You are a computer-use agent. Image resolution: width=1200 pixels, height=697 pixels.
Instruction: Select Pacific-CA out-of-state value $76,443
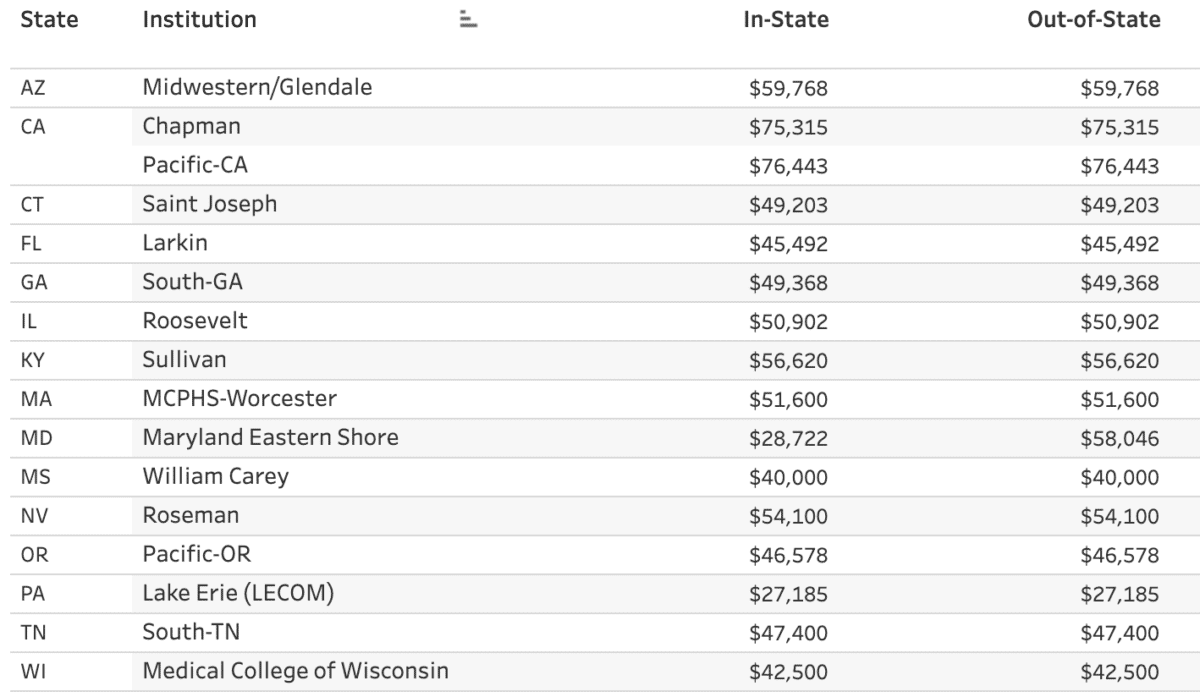pos(1119,167)
